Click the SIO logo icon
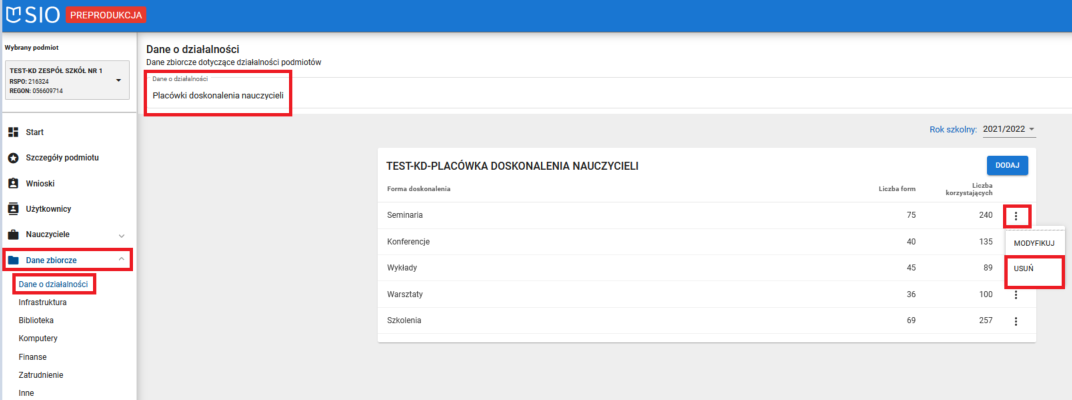The height and width of the screenshot is (400, 1072). (x=14, y=15)
